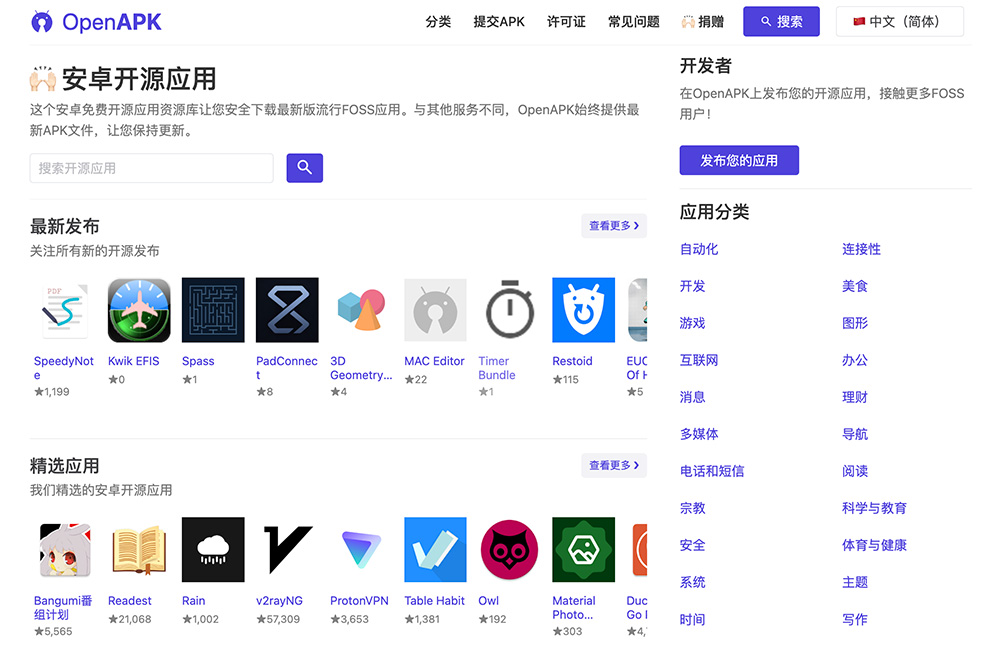The height and width of the screenshot is (649, 1000).
Task: Open the 系统 category
Action: click(x=693, y=582)
